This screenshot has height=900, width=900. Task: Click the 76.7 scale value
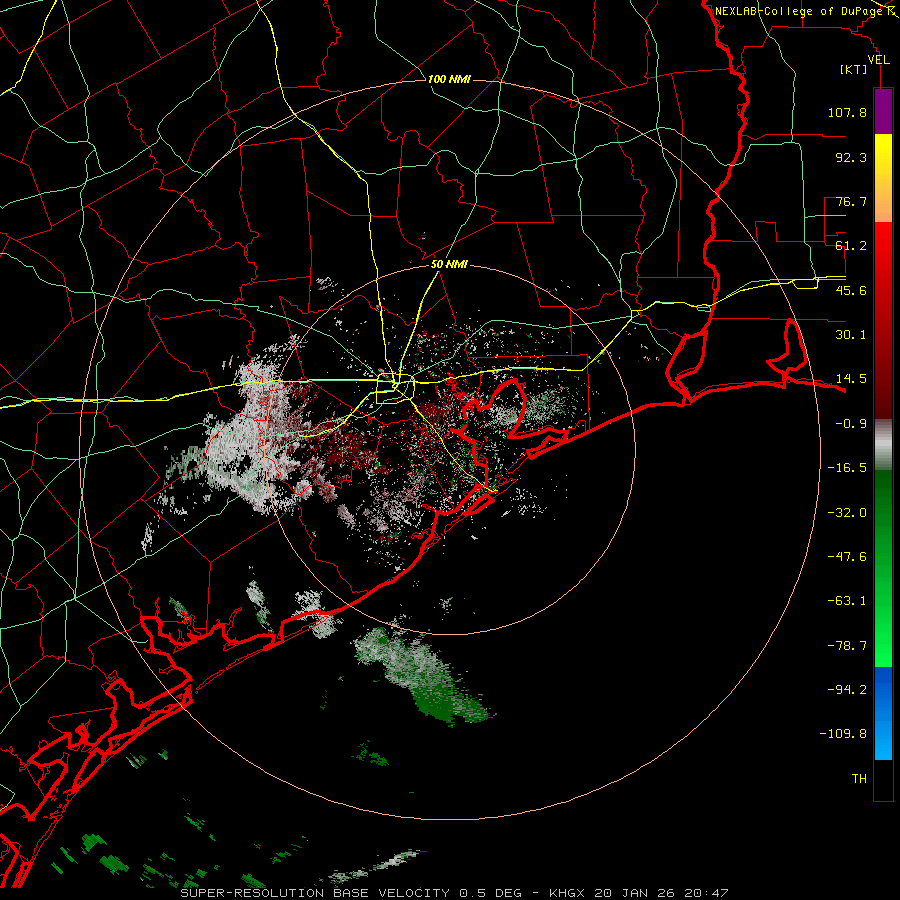tap(851, 201)
